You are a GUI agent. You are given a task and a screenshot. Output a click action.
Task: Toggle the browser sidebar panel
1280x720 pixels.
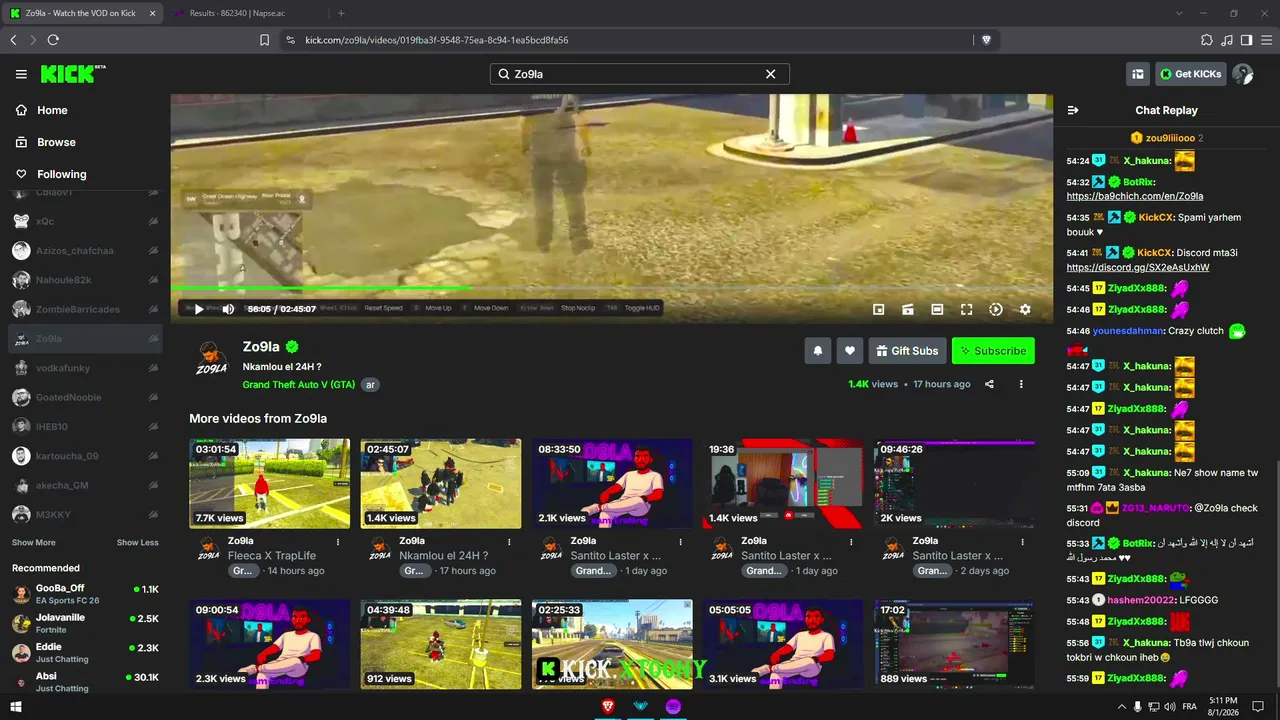click(x=1246, y=40)
